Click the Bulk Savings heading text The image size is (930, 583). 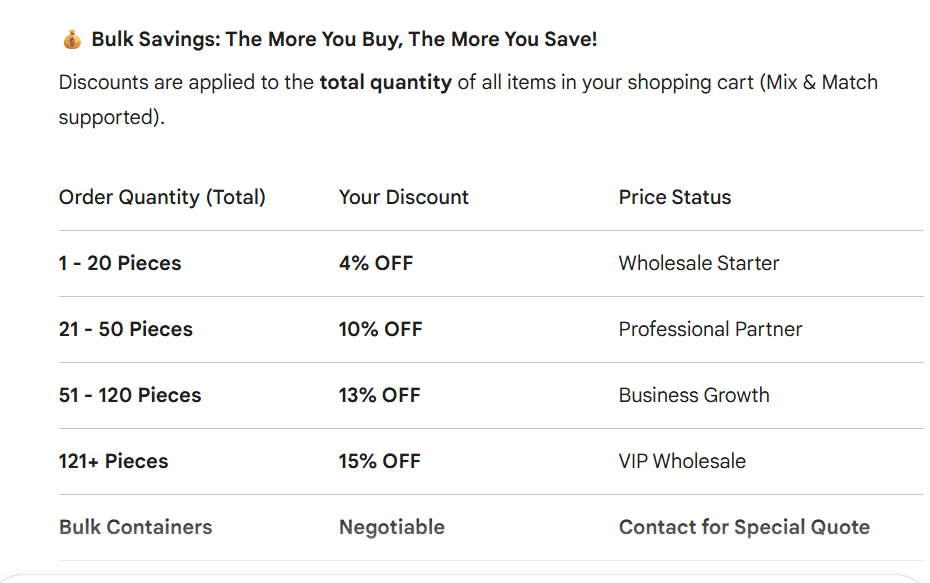[x=344, y=40]
